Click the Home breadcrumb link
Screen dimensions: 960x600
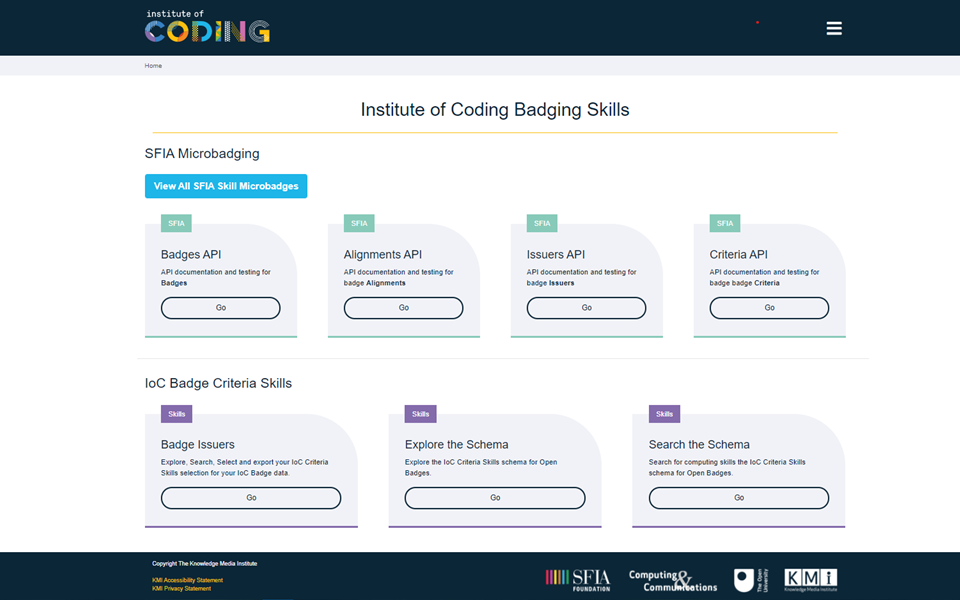(x=153, y=65)
